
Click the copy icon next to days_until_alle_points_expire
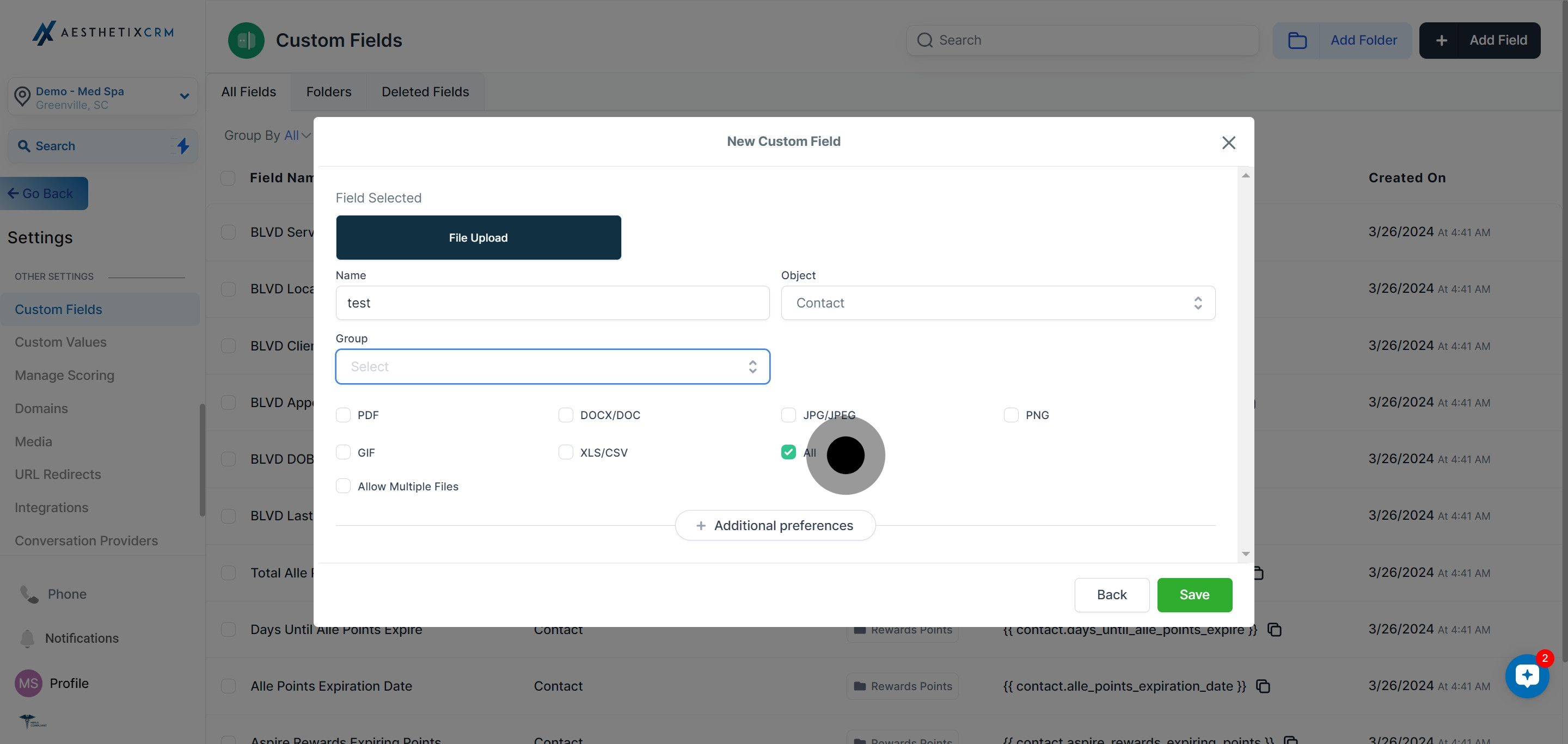[x=1274, y=630]
